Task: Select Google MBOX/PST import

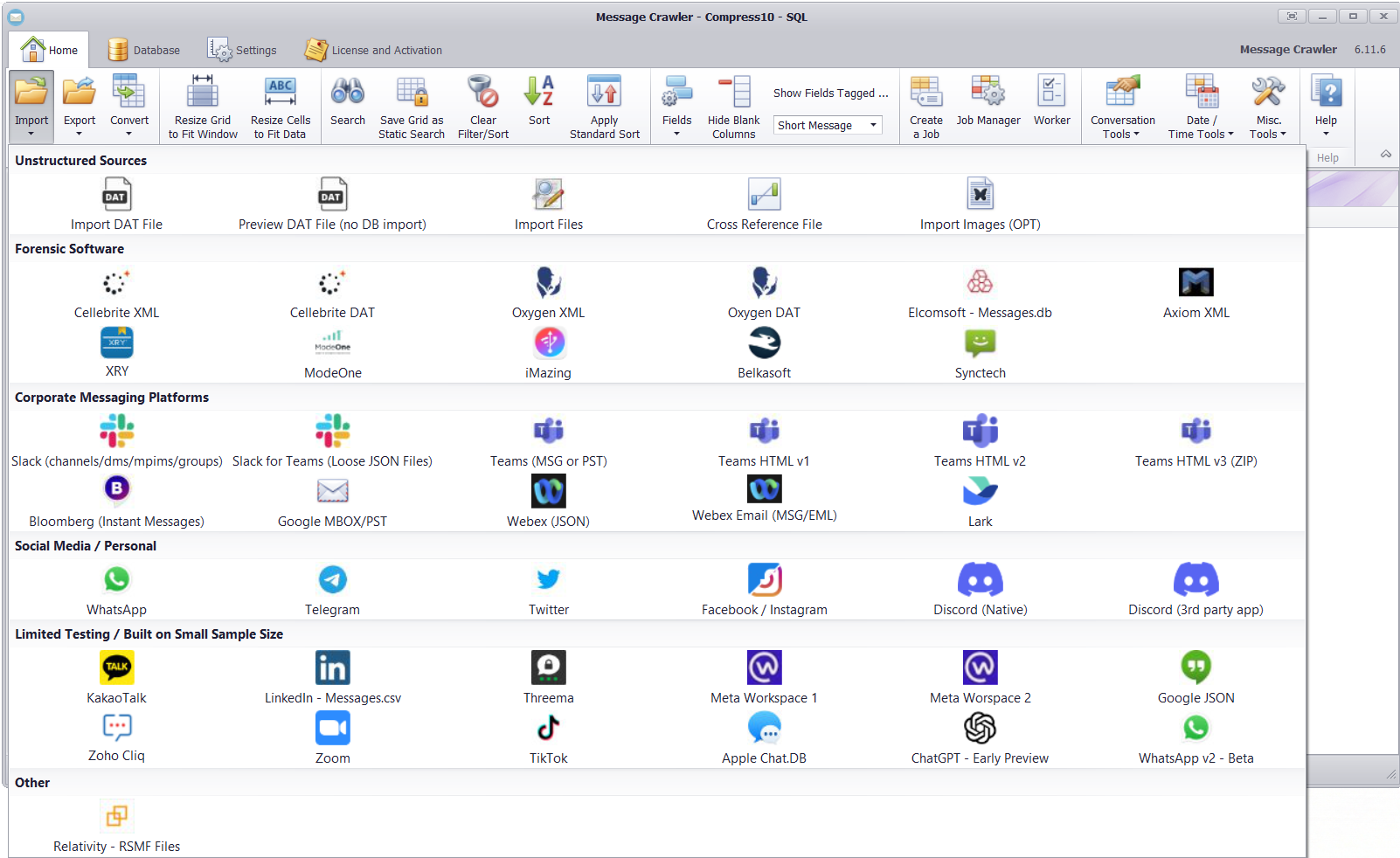Action: [332, 502]
